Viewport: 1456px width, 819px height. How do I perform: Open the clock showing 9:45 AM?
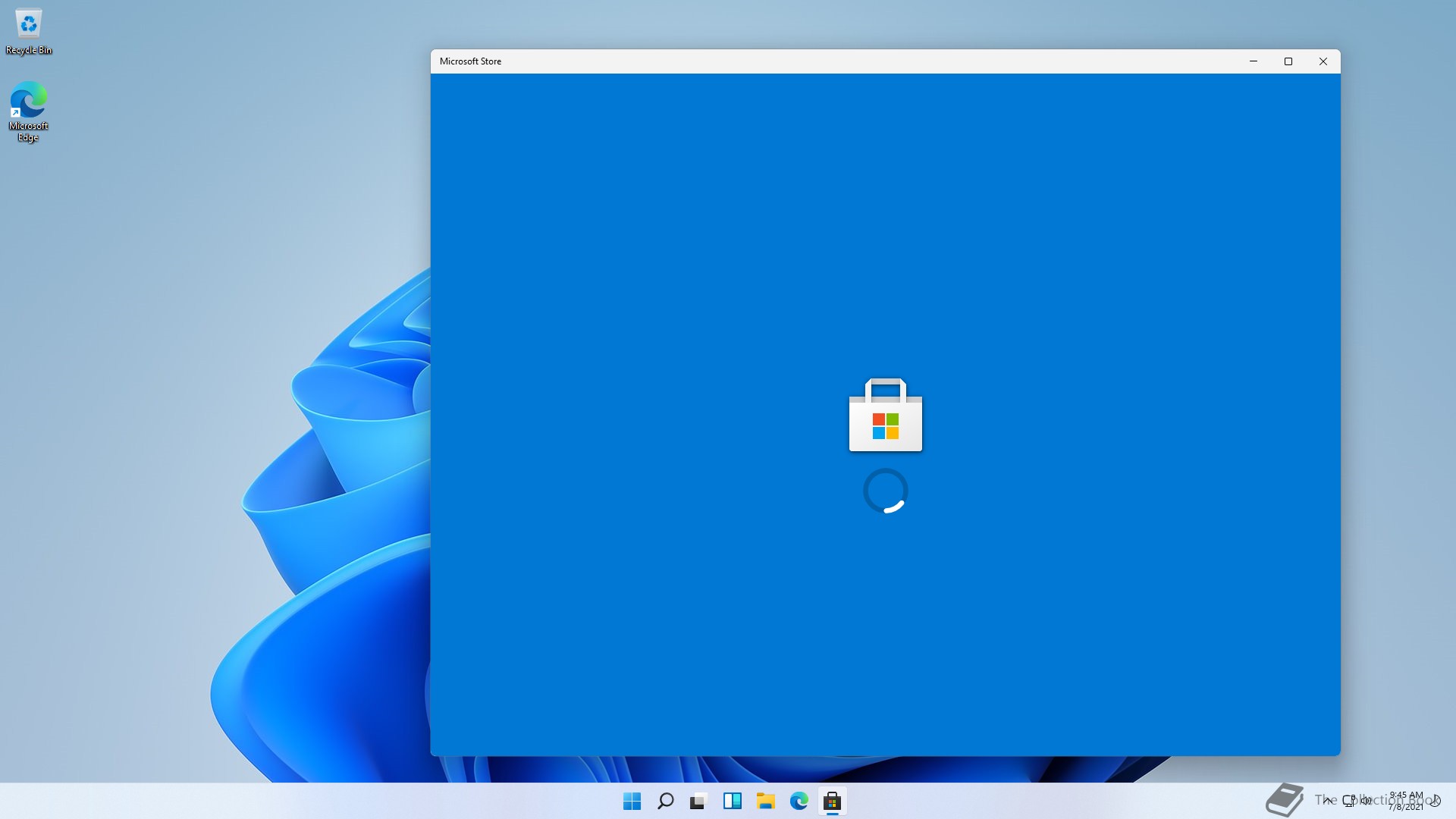(1406, 801)
